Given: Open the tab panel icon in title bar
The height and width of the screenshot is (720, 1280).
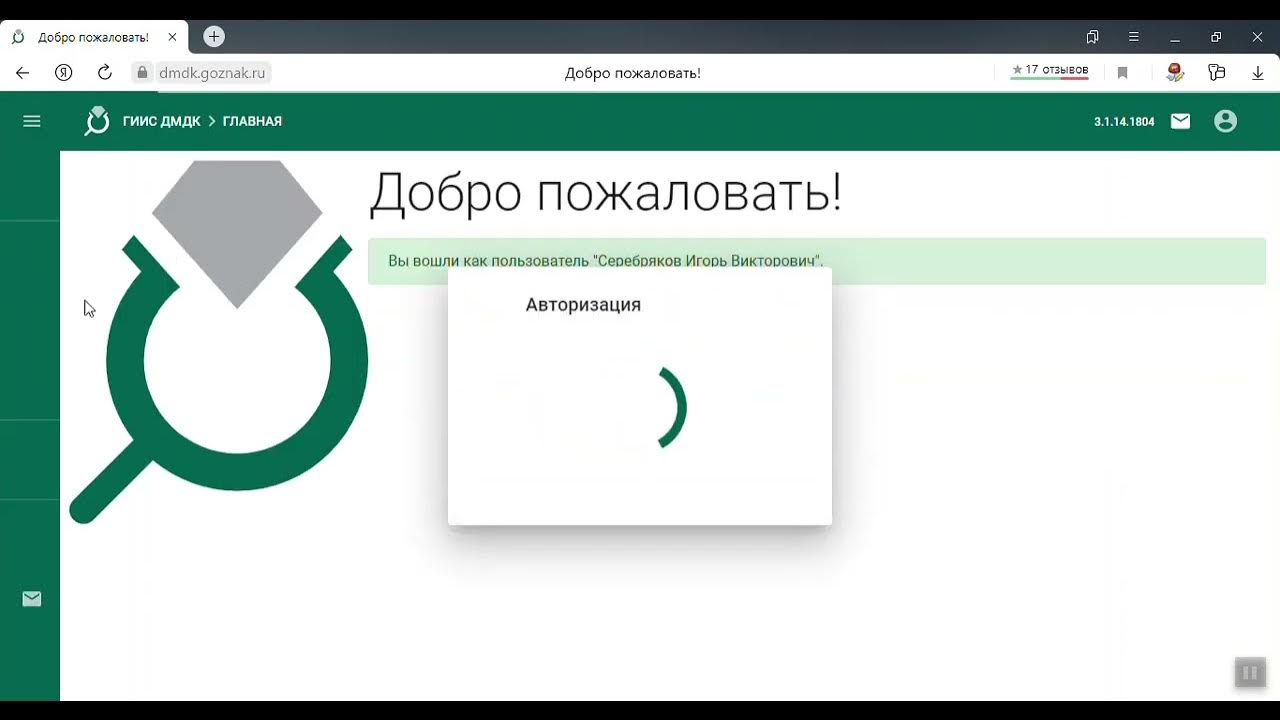Looking at the screenshot, I should (1092, 37).
